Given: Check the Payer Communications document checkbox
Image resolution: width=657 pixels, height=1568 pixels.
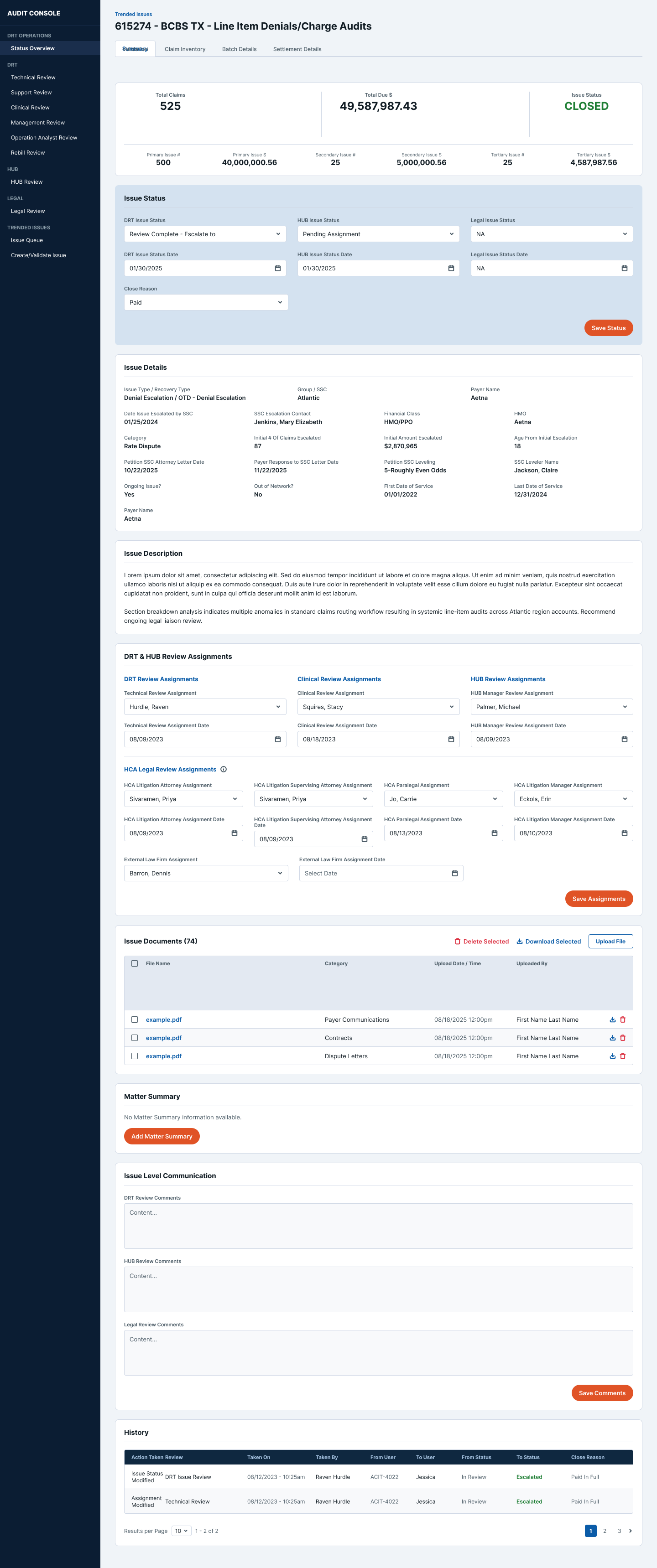Looking at the screenshot, I should coord(135,1019).
